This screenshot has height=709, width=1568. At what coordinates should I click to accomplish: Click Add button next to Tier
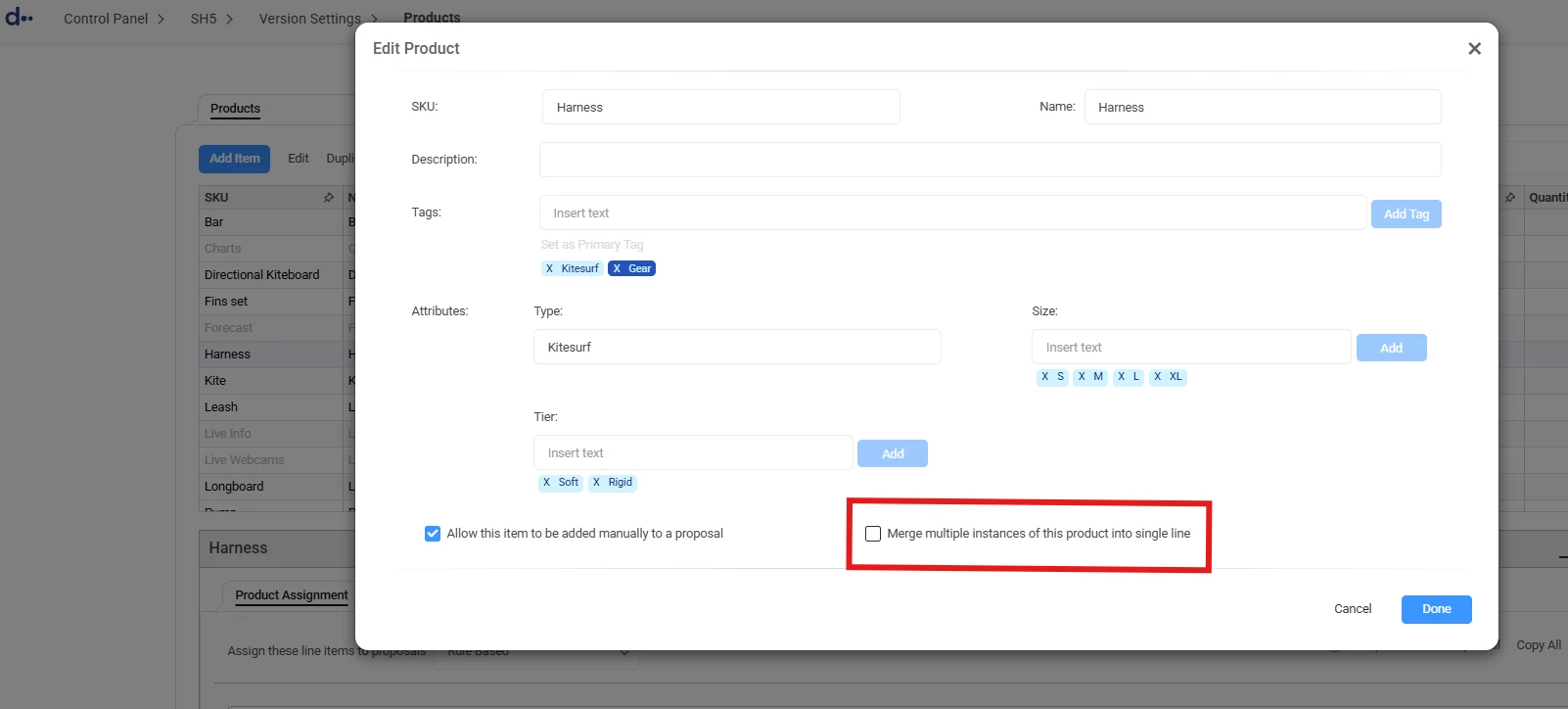tap(893, 453)
